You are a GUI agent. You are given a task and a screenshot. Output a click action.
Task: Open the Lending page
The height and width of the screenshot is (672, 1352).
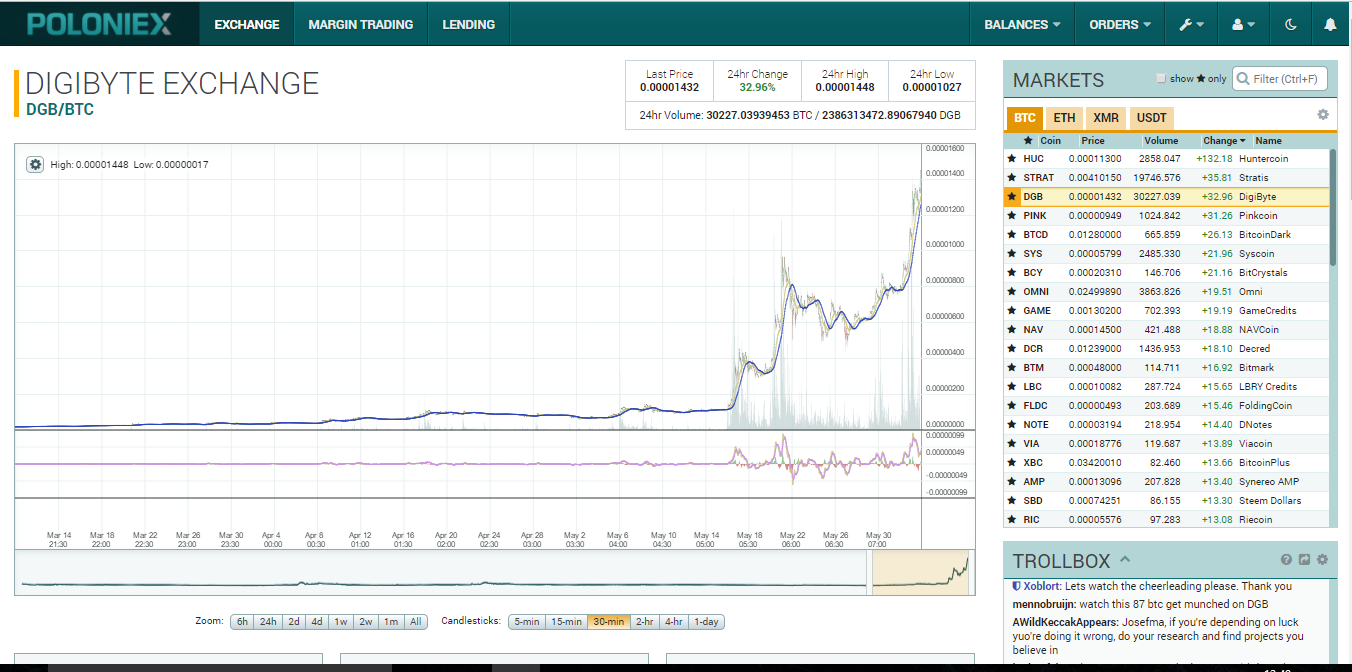coord(469,24)
